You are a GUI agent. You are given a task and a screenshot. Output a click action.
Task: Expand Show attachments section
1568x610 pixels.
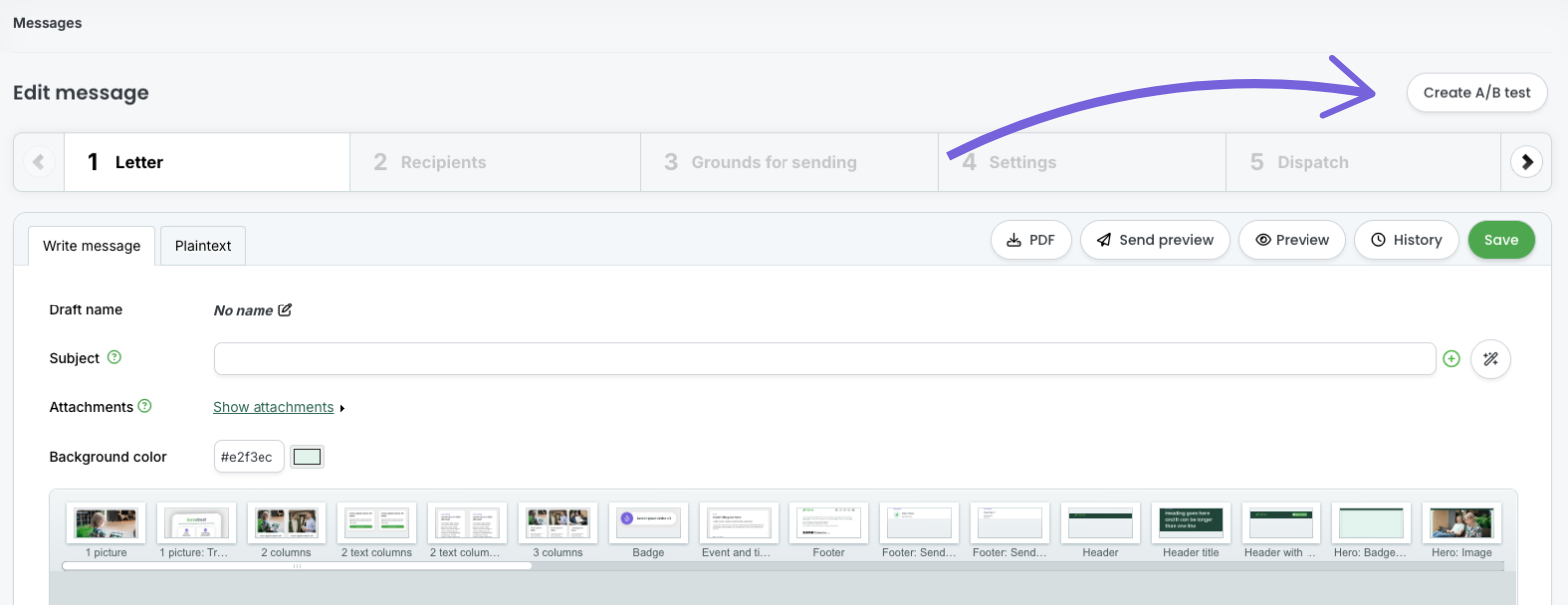(x=273, y=407)
